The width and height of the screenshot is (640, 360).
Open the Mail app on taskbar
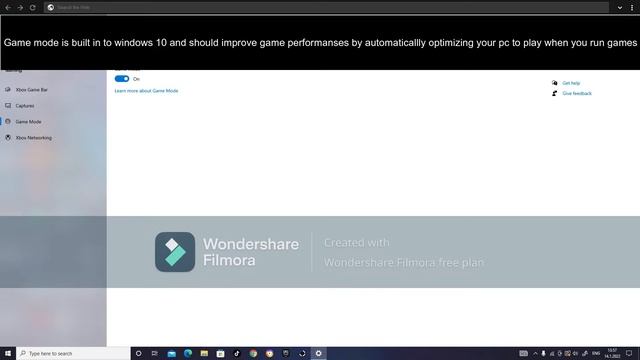pyautogui.click(x=171, y=353)
